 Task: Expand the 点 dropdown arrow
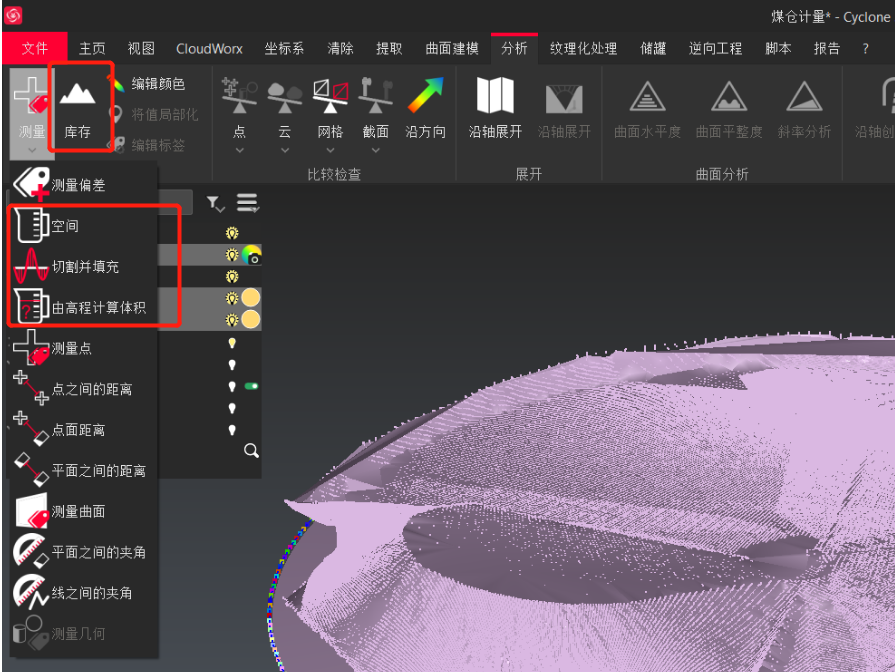pos(240,150)
